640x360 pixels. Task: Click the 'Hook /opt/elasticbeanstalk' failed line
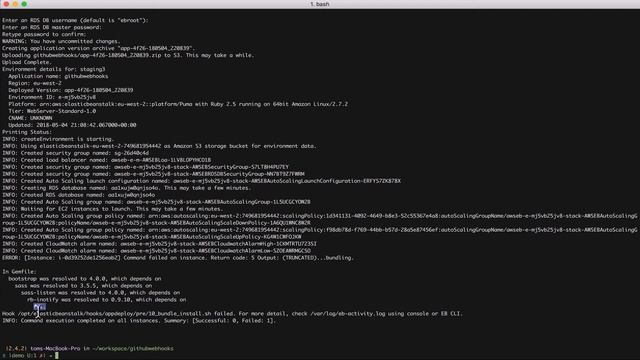coord(232,313)
